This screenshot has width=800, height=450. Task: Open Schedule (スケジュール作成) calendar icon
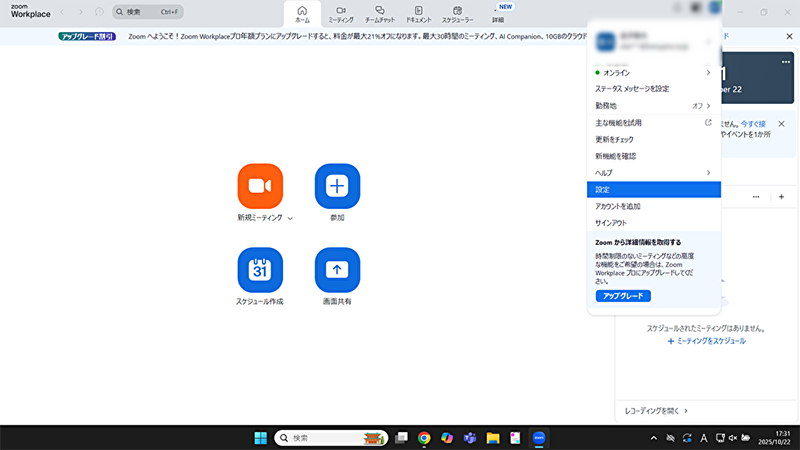pyautogui.click(x=260, y=270)
